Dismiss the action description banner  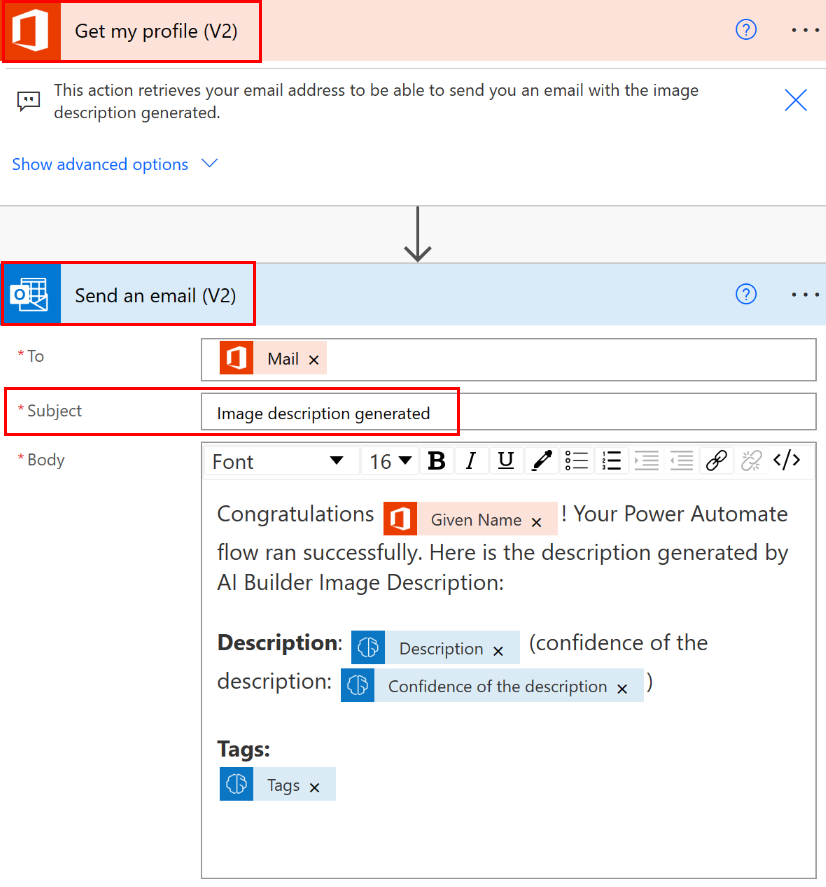click(x=795, y=100)
